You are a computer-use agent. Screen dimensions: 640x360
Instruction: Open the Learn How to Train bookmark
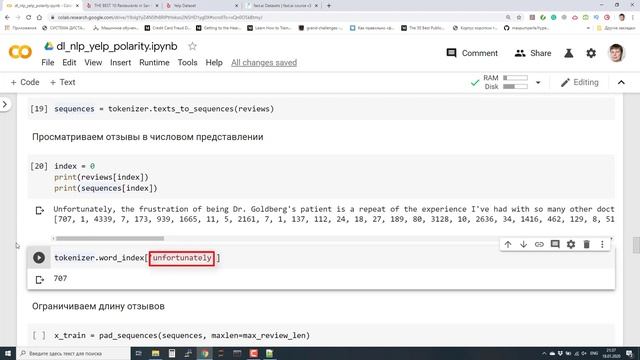click(x=270, y=28)
